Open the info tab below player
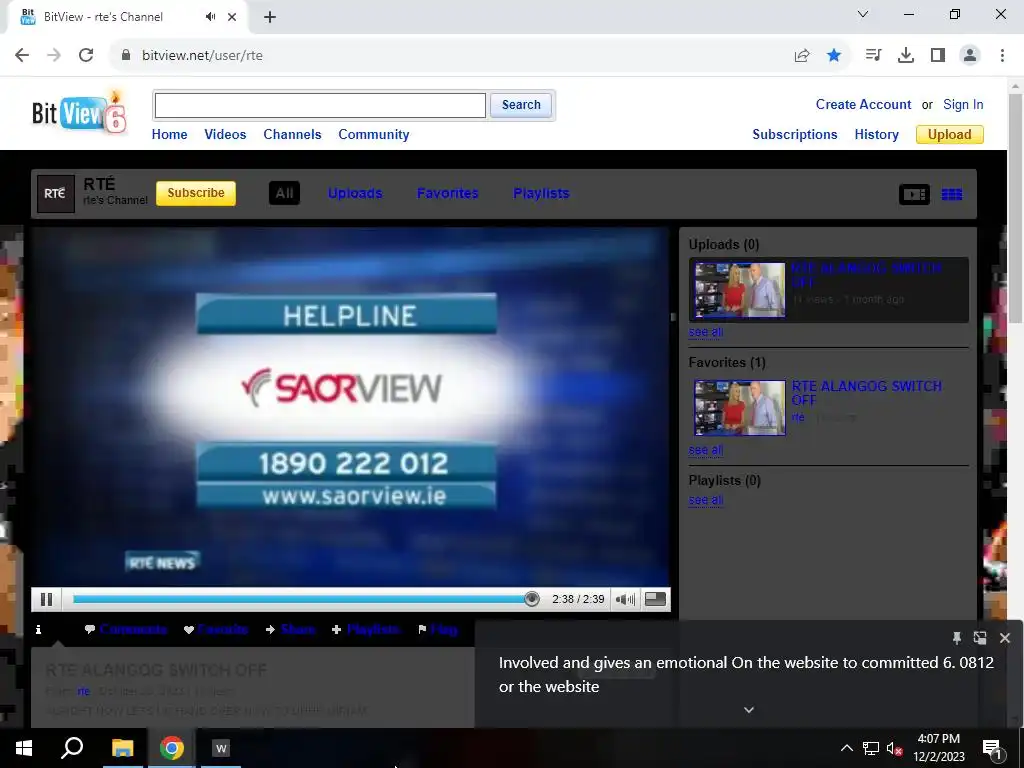This screenshot has width=1024, height=768. (39, 630)
